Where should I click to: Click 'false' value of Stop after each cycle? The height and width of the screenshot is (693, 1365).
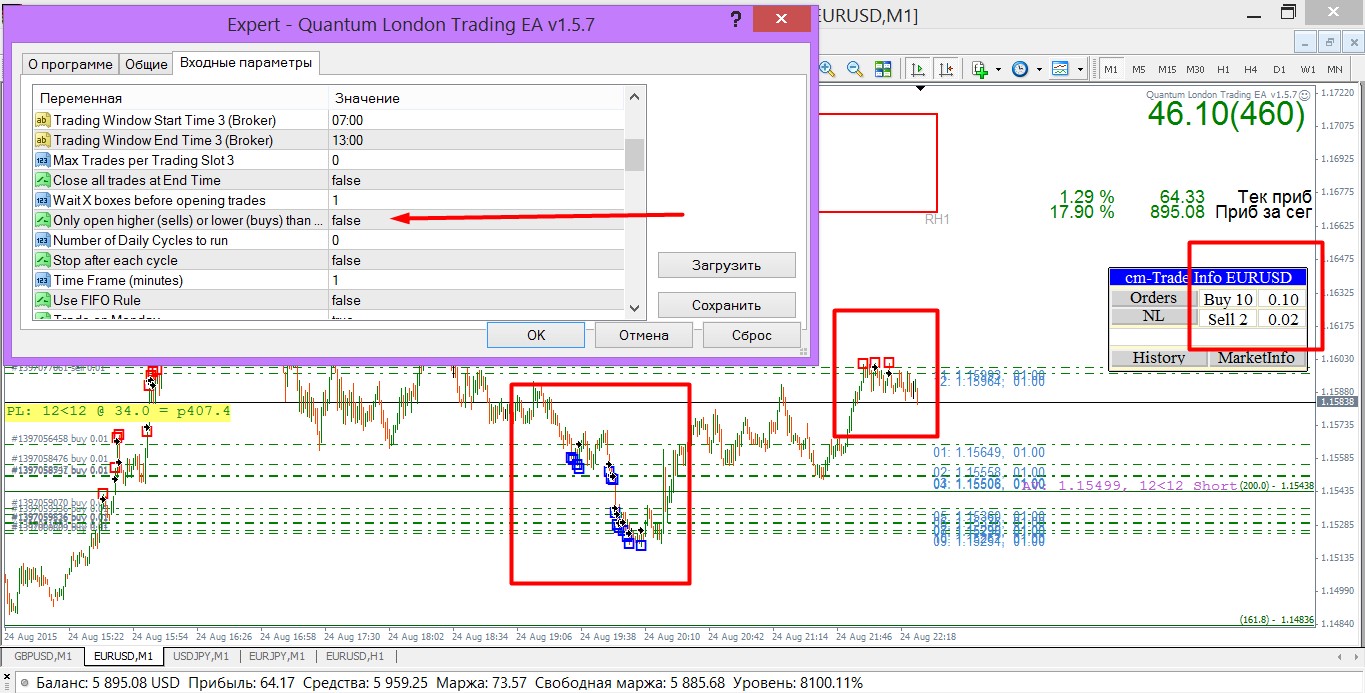click(x=346, y=260)
